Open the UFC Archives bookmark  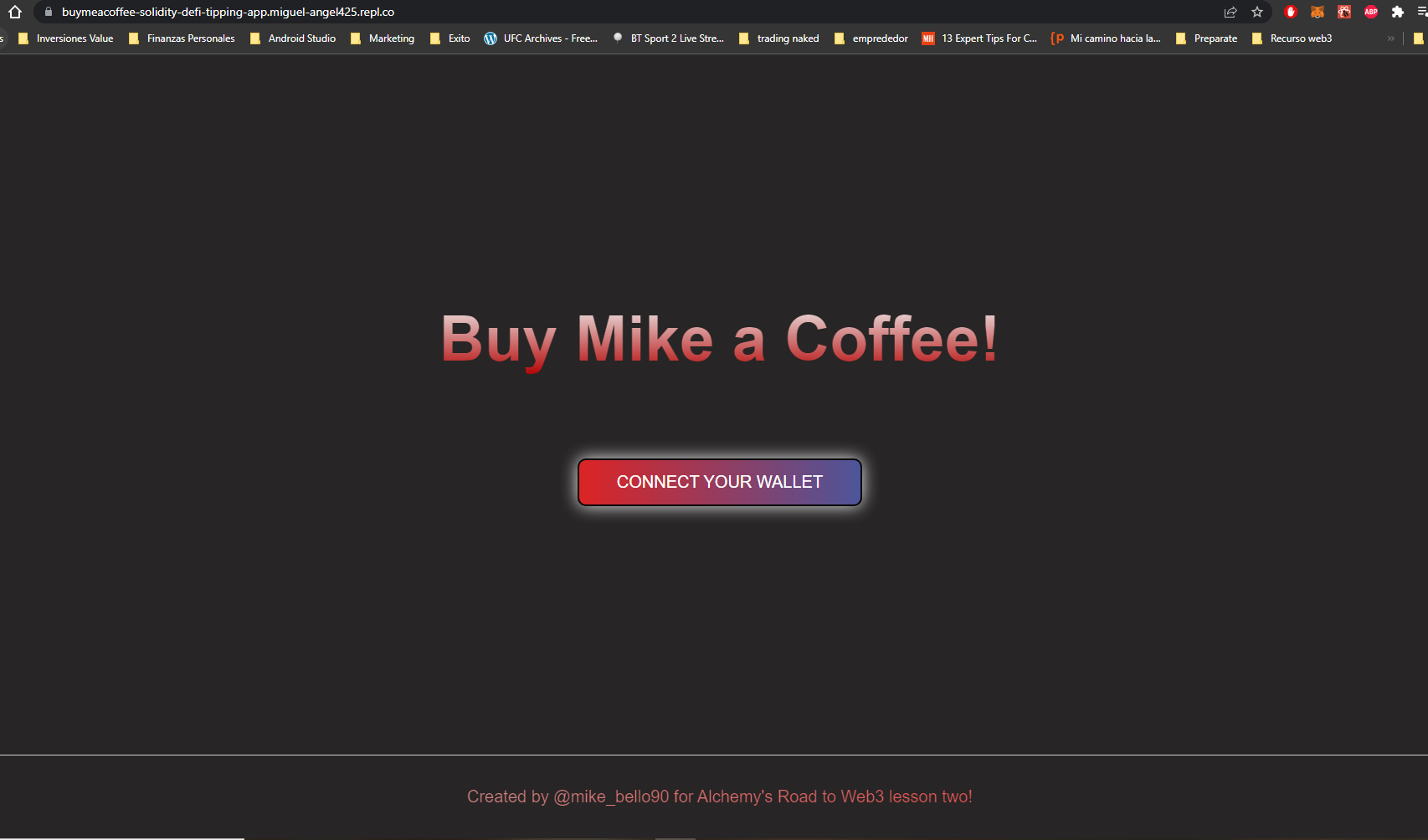coord(541,38)
